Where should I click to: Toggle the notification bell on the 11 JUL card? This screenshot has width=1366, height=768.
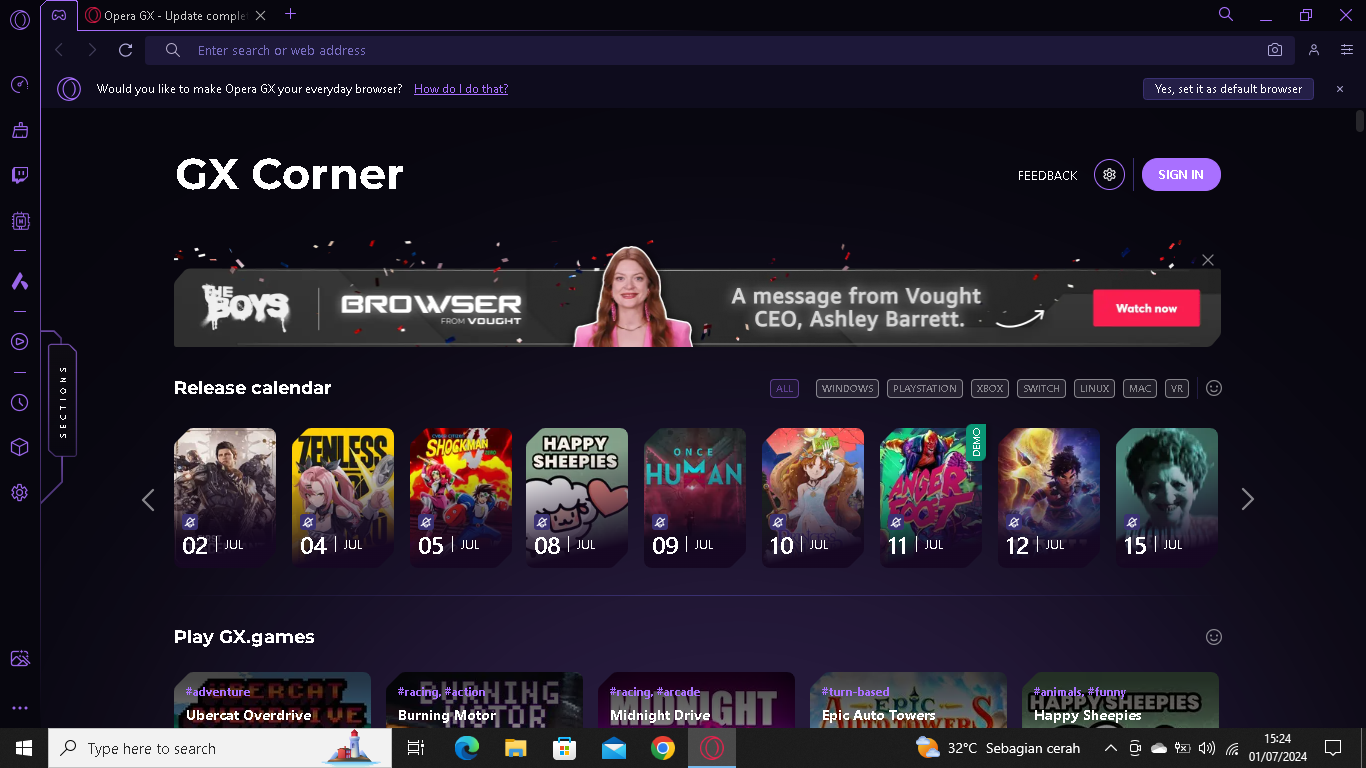point(896,522)
